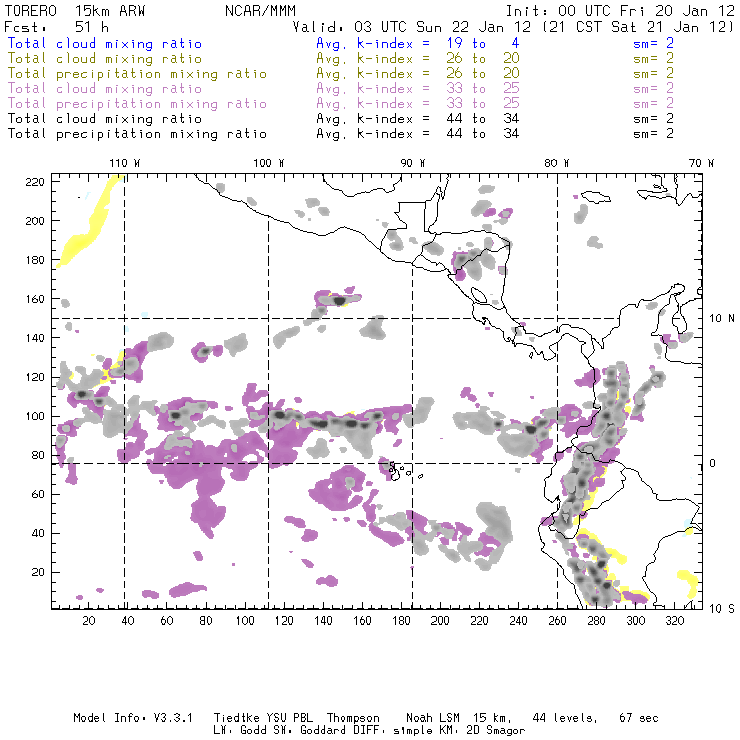Click the '10 S' latitude label

tap(722, 609)
